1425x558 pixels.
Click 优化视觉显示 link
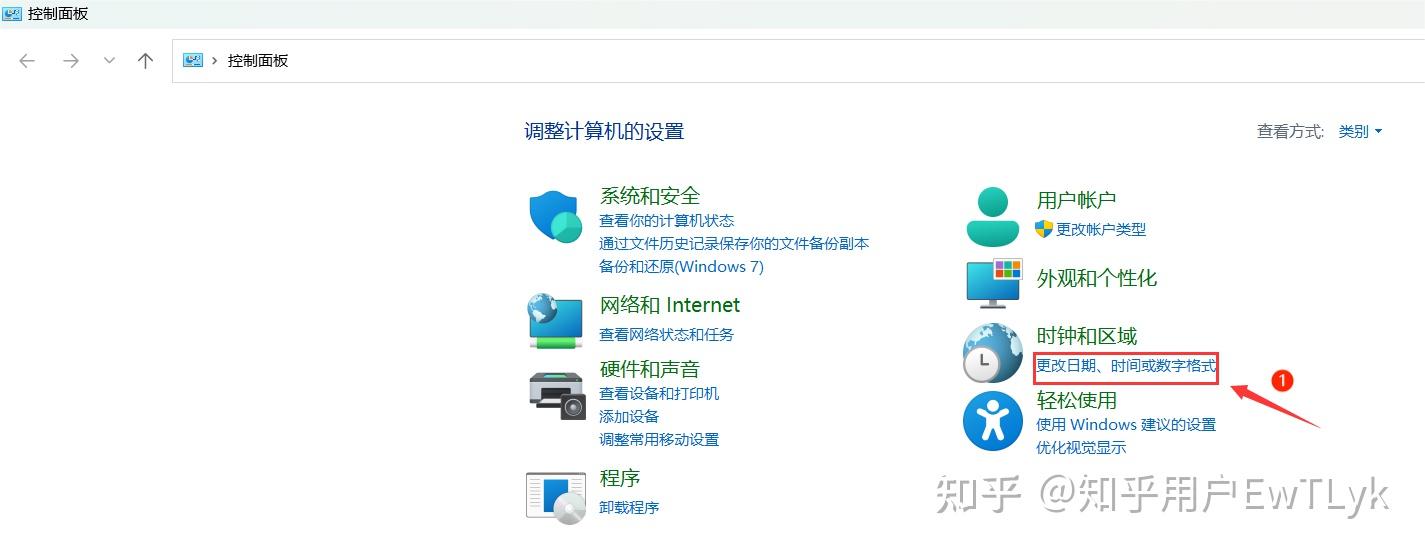click(1081, 447)
